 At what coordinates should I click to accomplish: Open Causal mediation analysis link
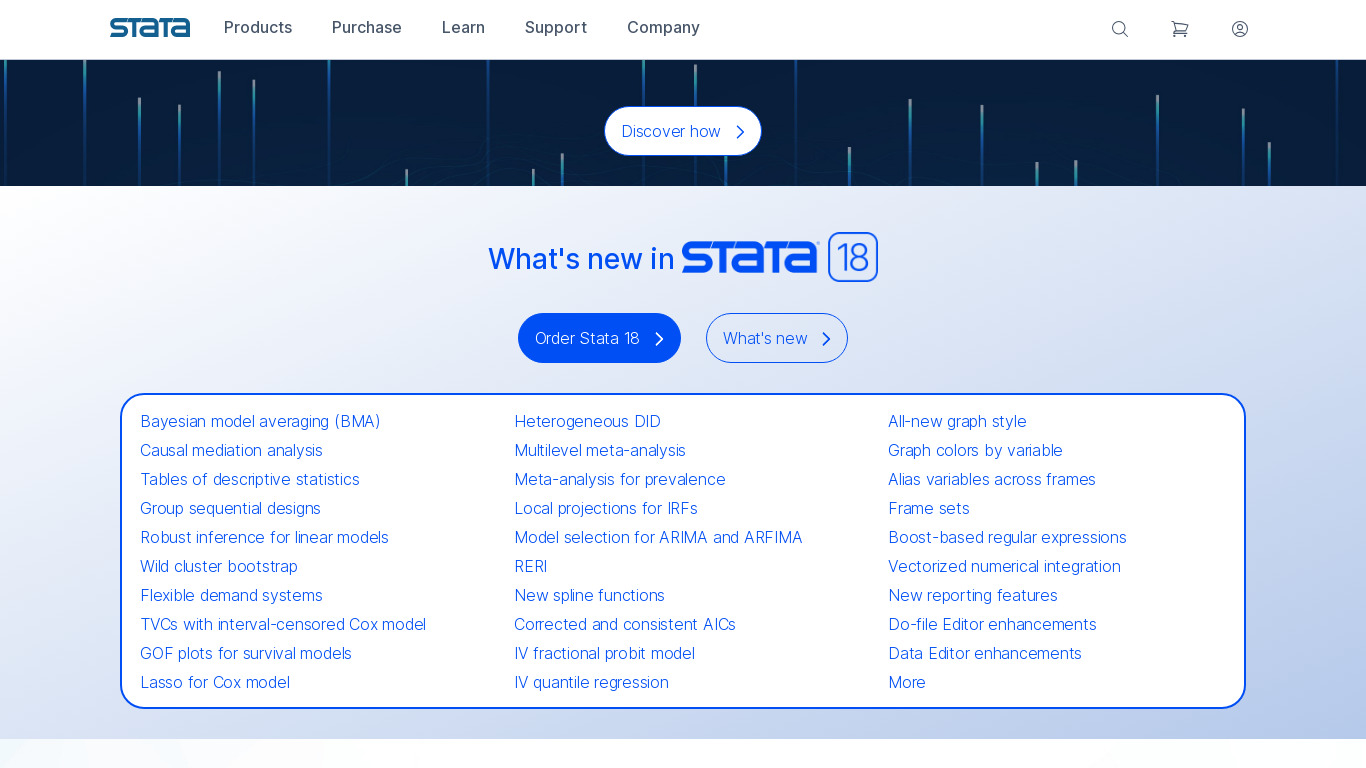(x=231, y=451)
